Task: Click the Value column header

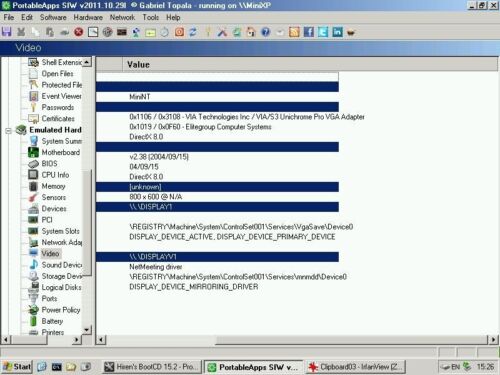Action: click(x=310, y=64)
